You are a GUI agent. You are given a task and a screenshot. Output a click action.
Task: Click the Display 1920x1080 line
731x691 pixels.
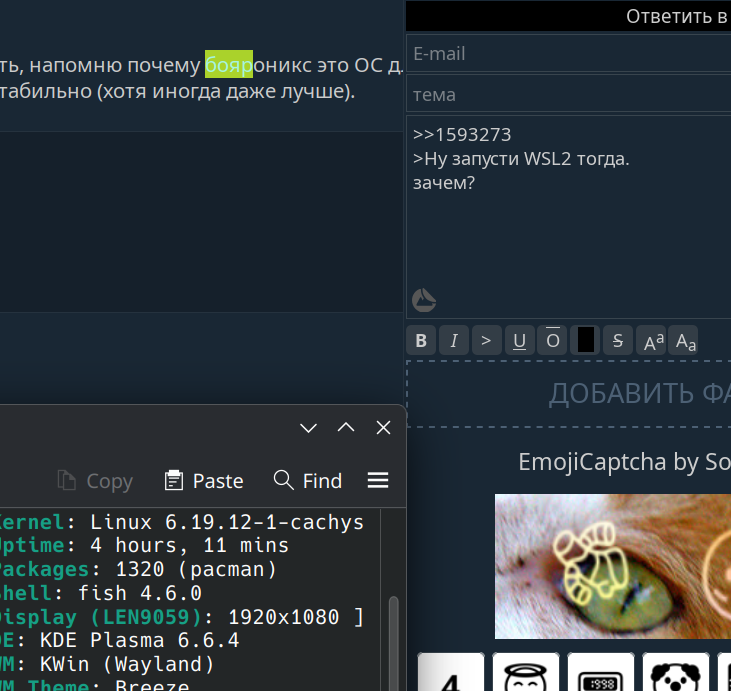pos(182,617)
